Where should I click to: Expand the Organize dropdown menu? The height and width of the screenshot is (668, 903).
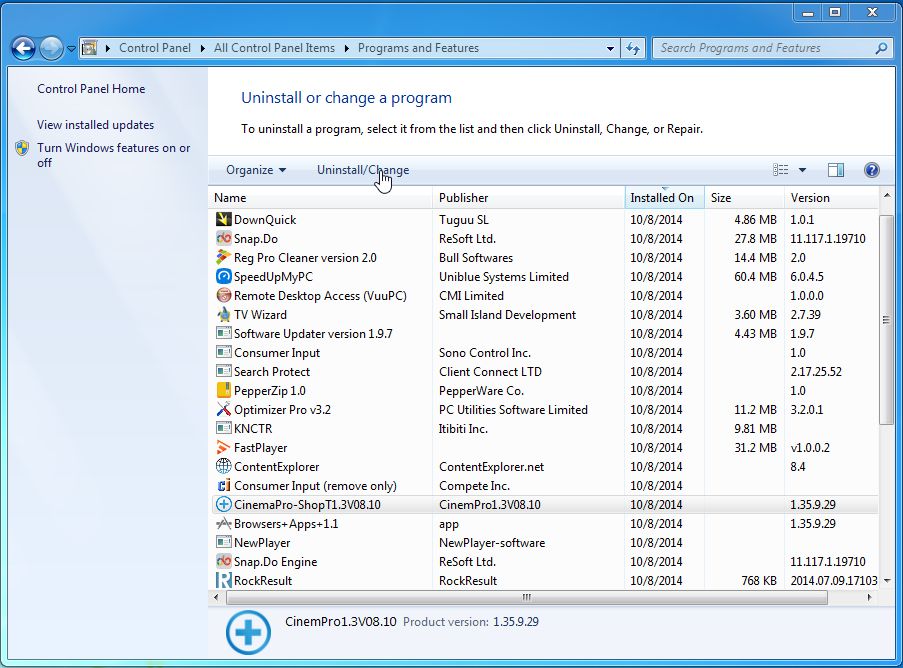(256, 170)
